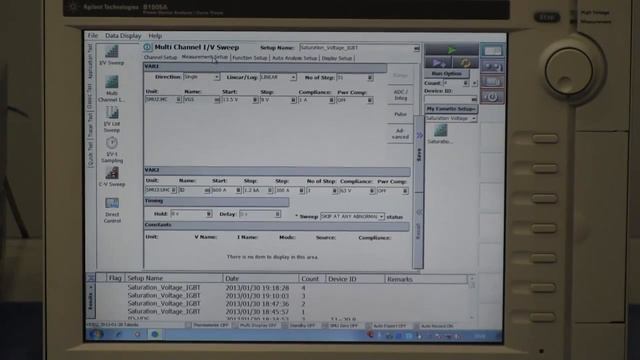This screenshot has height=360, width=640.
Task: Click the topmost icon in right icon column
Action: (492, 51)
